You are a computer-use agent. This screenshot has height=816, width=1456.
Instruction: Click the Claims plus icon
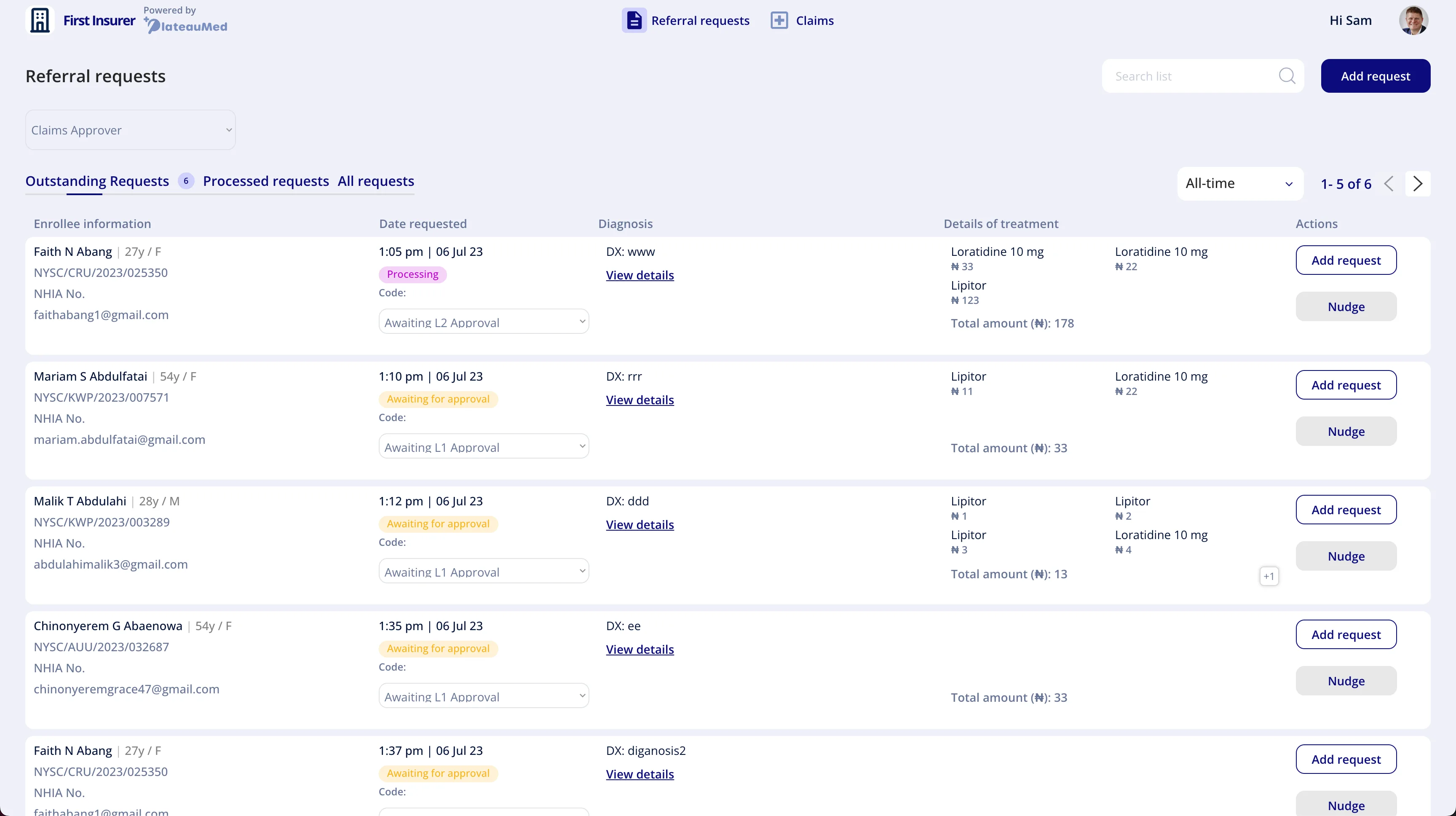point(779,20)
